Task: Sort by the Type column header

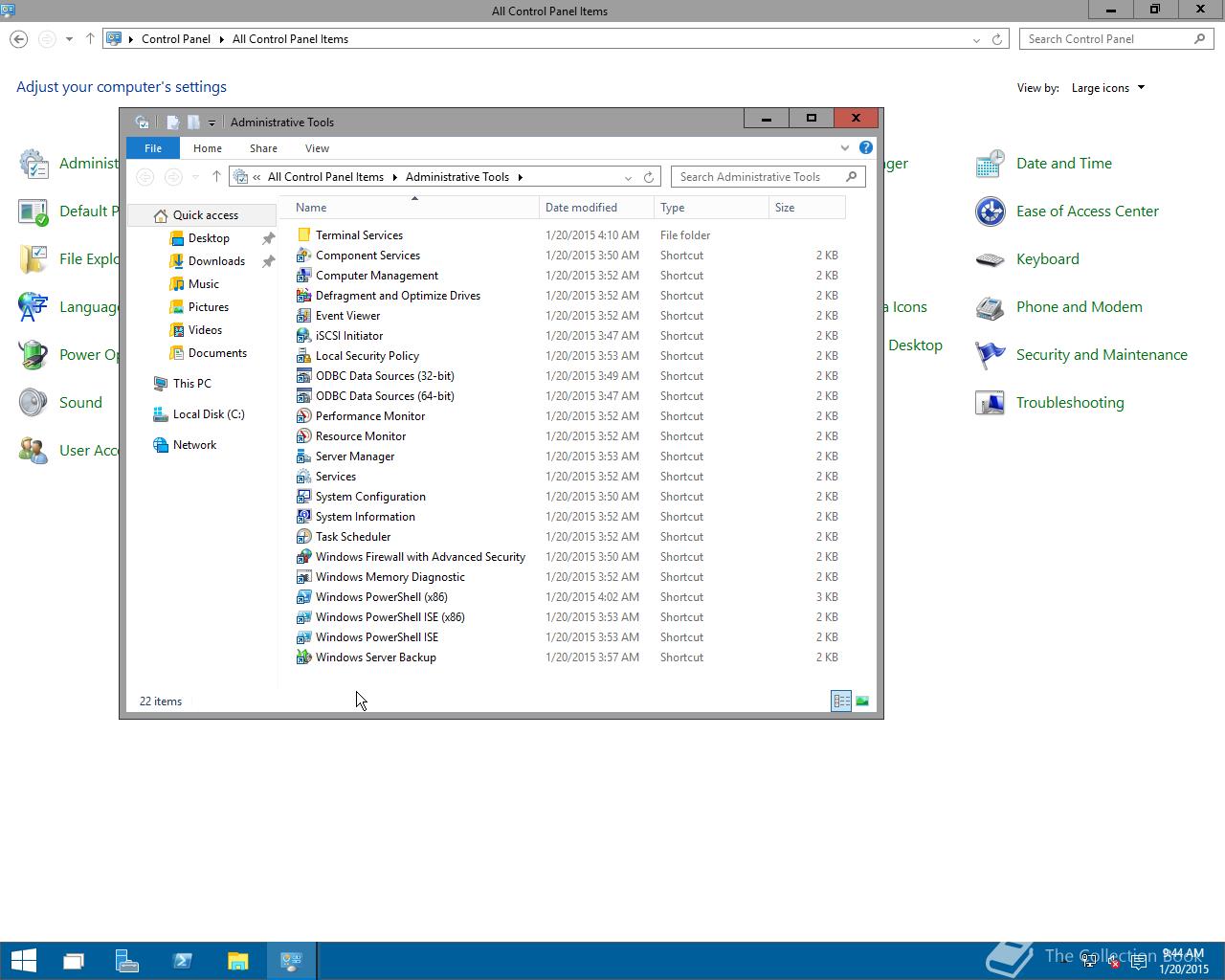Action: [711, 208]
